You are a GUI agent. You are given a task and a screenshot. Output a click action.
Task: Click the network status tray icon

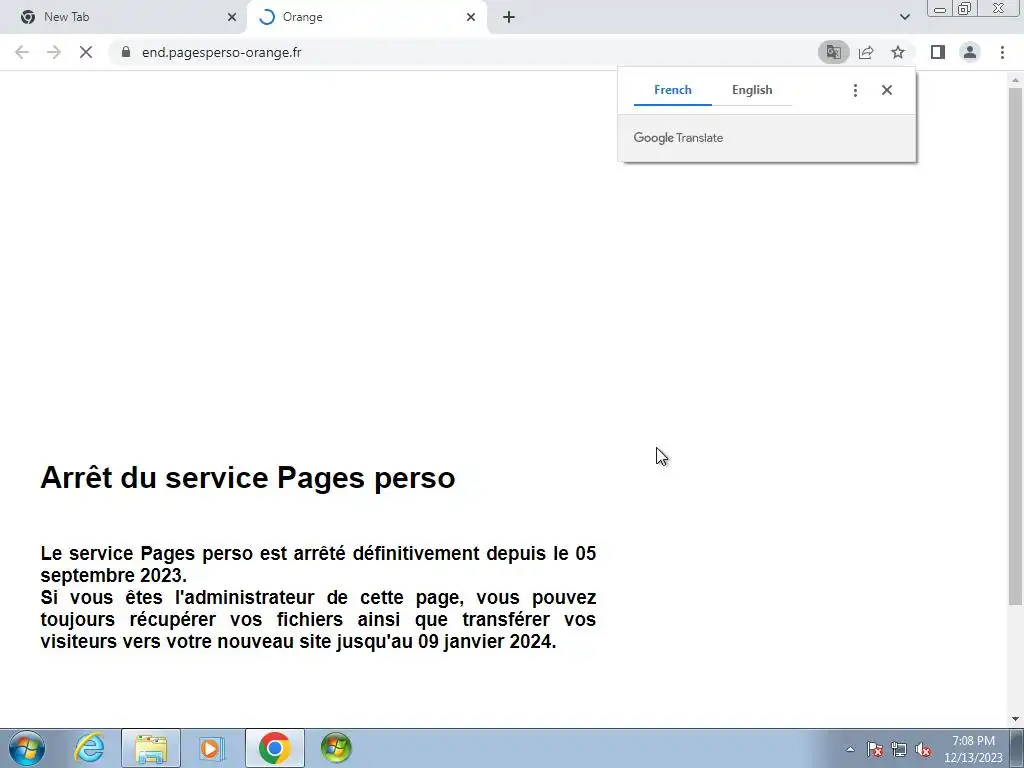pyautogui.click(x=899, y=750)
